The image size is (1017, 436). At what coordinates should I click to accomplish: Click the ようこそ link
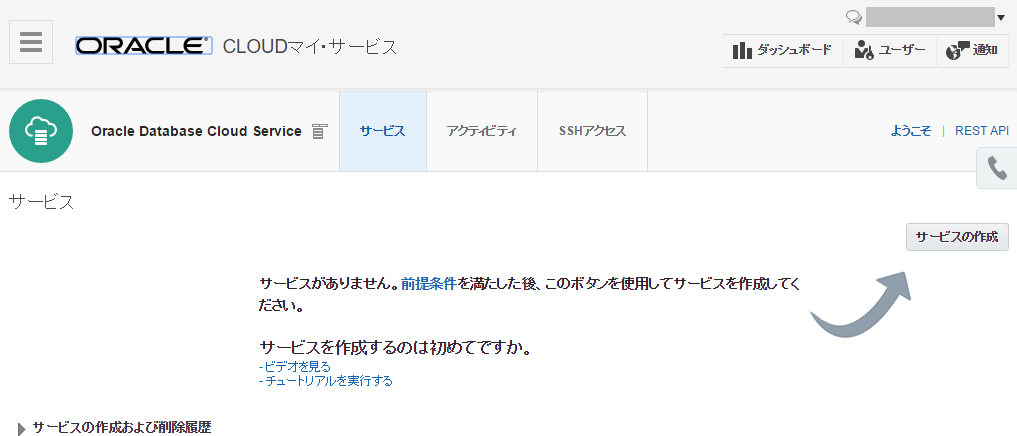point(911,131)
